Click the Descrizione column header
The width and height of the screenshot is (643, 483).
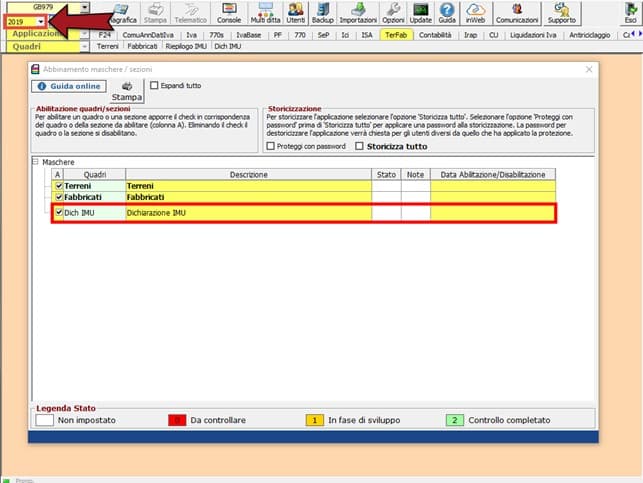coord(249,175)
